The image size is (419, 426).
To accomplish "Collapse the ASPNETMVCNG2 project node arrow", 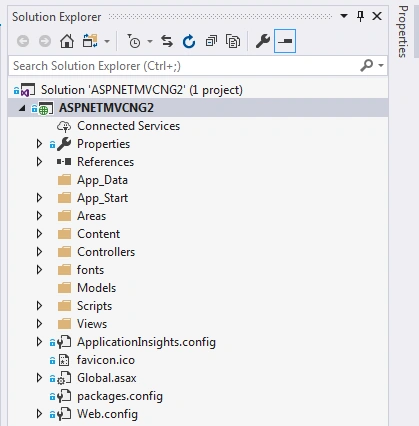I will 22,108.
